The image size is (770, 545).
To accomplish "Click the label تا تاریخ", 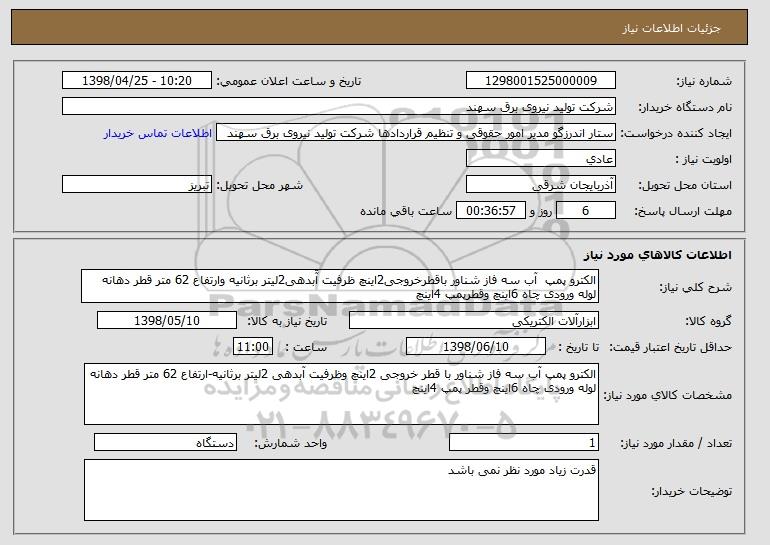I will [579, 348].
